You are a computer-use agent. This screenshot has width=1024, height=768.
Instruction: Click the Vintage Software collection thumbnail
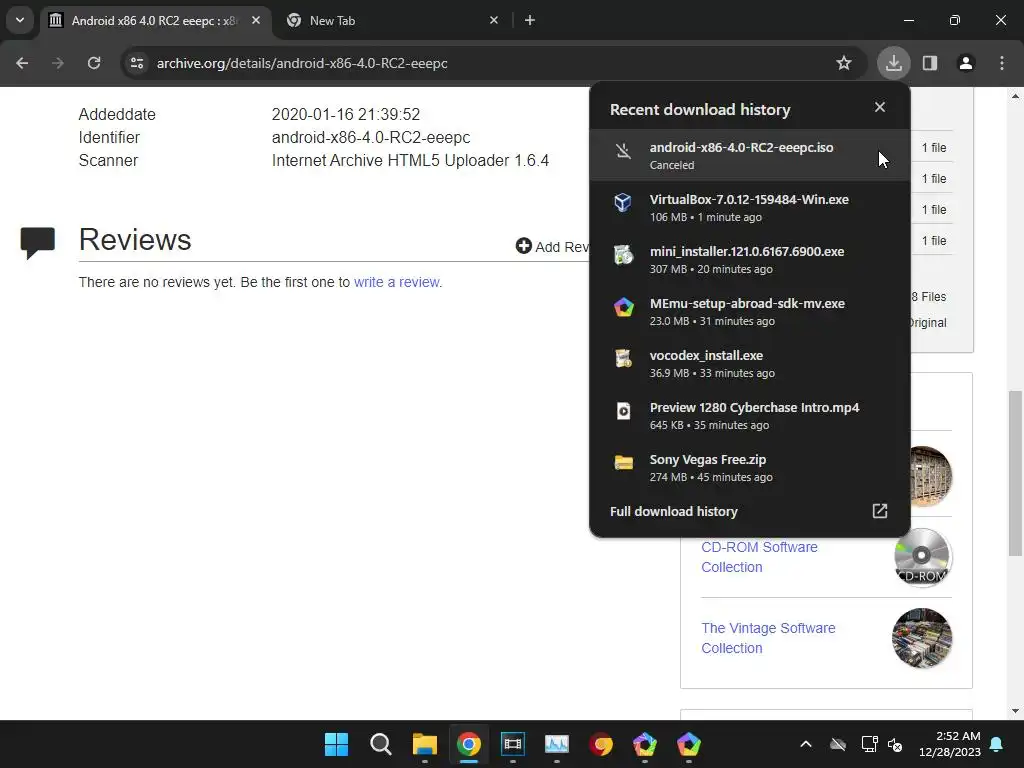point(922,638)
